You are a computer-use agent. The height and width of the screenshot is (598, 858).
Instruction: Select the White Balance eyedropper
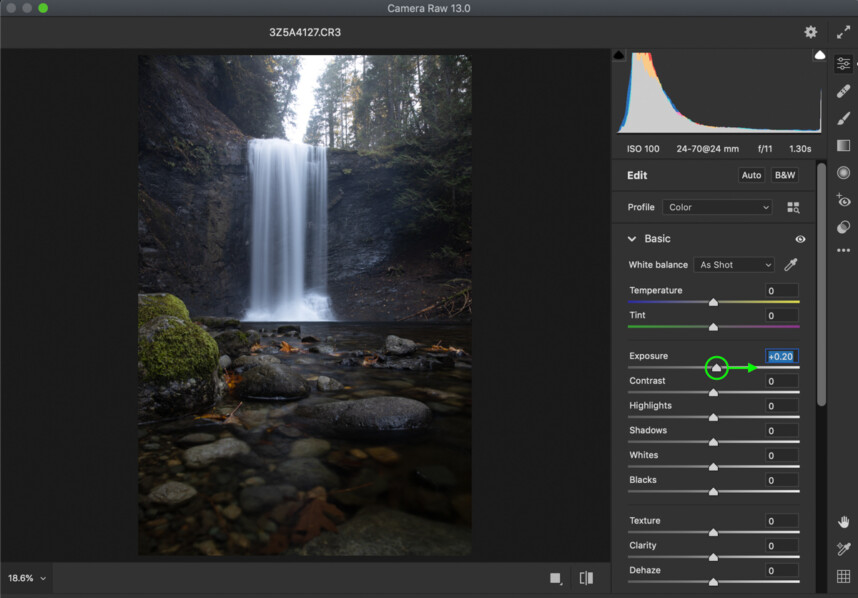point(789,264)
